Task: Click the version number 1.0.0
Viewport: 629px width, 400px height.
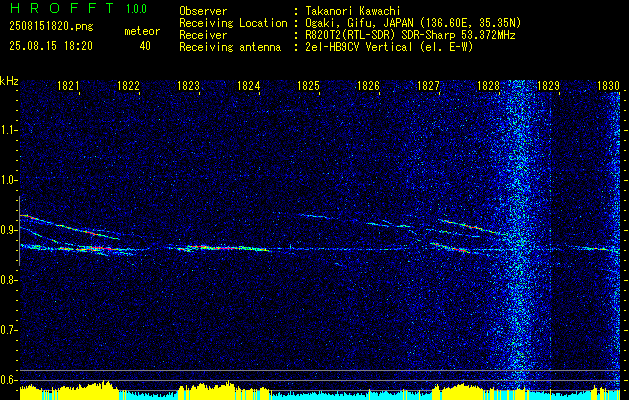Action: (x=136, y=8)
